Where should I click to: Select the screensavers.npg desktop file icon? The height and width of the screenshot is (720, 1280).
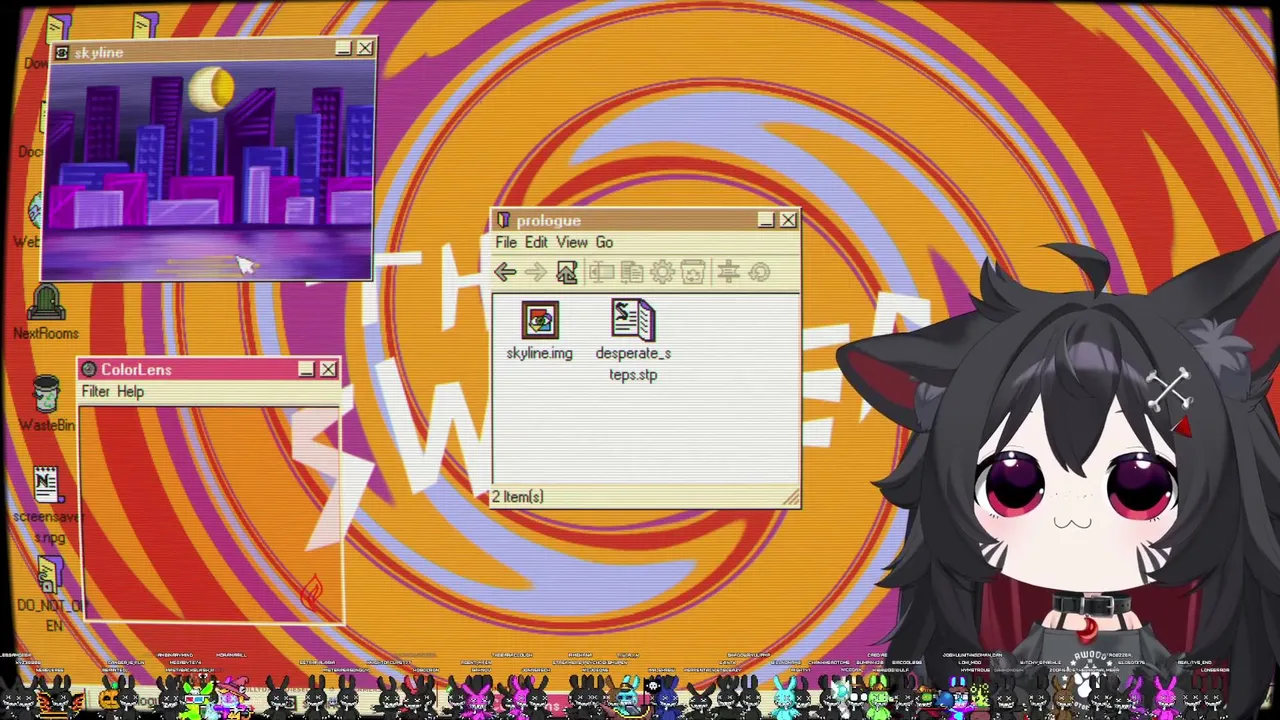tap(46, 486)
